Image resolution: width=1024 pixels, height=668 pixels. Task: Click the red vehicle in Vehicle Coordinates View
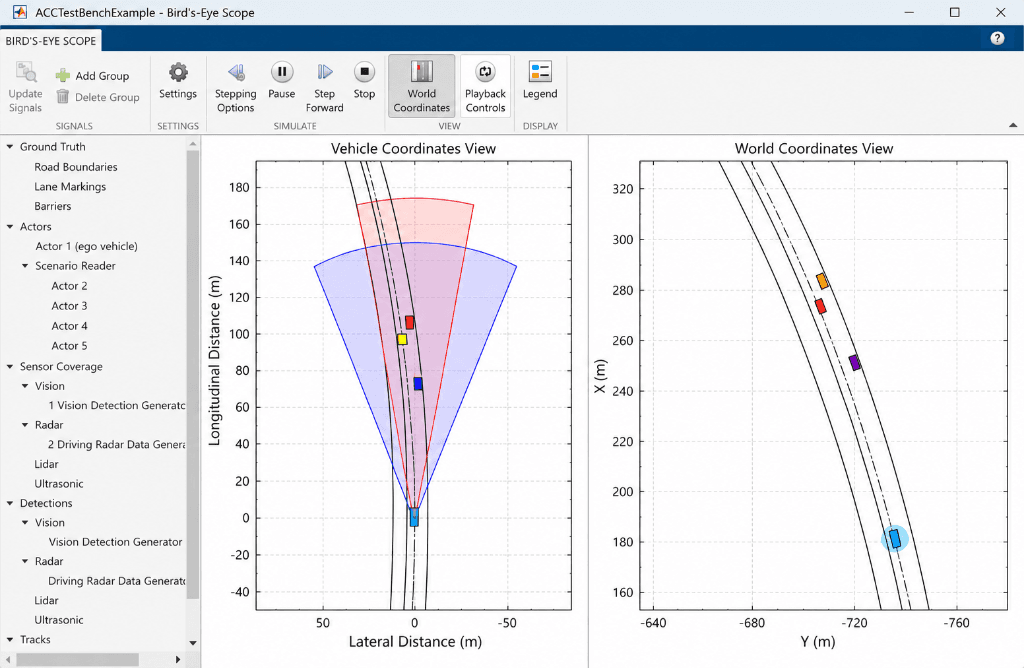[409, 322]
